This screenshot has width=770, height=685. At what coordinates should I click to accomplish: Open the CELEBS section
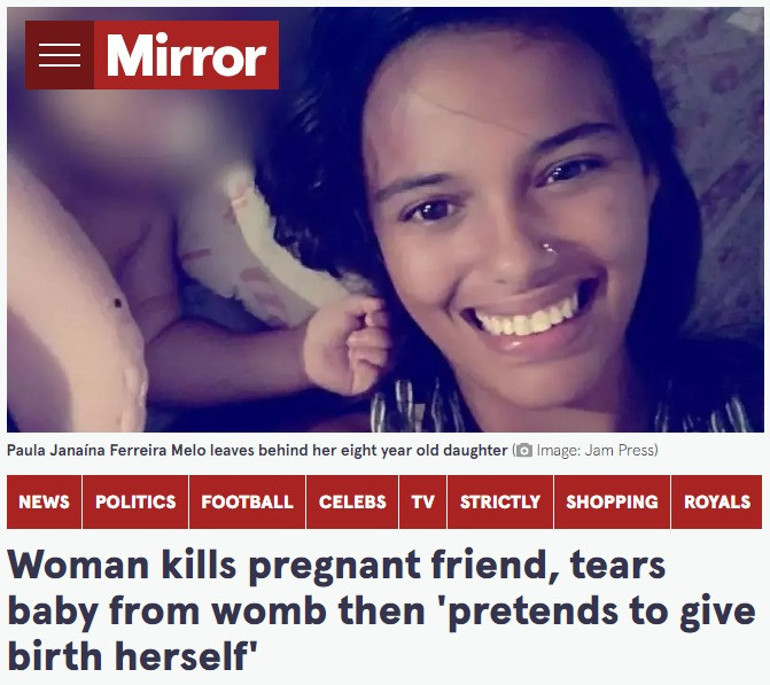pos(352,502)
